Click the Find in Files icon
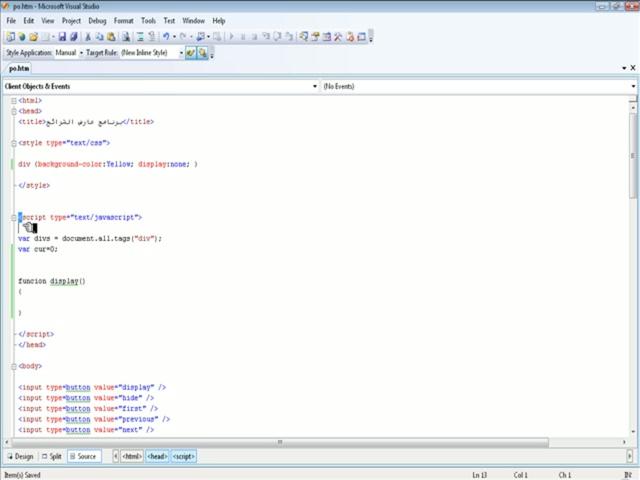The height and width of the screenshot is (480, 640). 126,37
